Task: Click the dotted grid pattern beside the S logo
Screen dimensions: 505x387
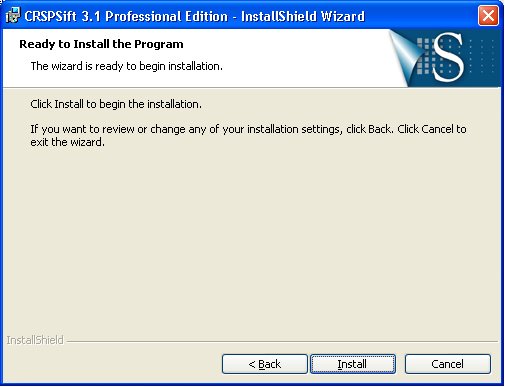Action: click(x=482, y=56)
